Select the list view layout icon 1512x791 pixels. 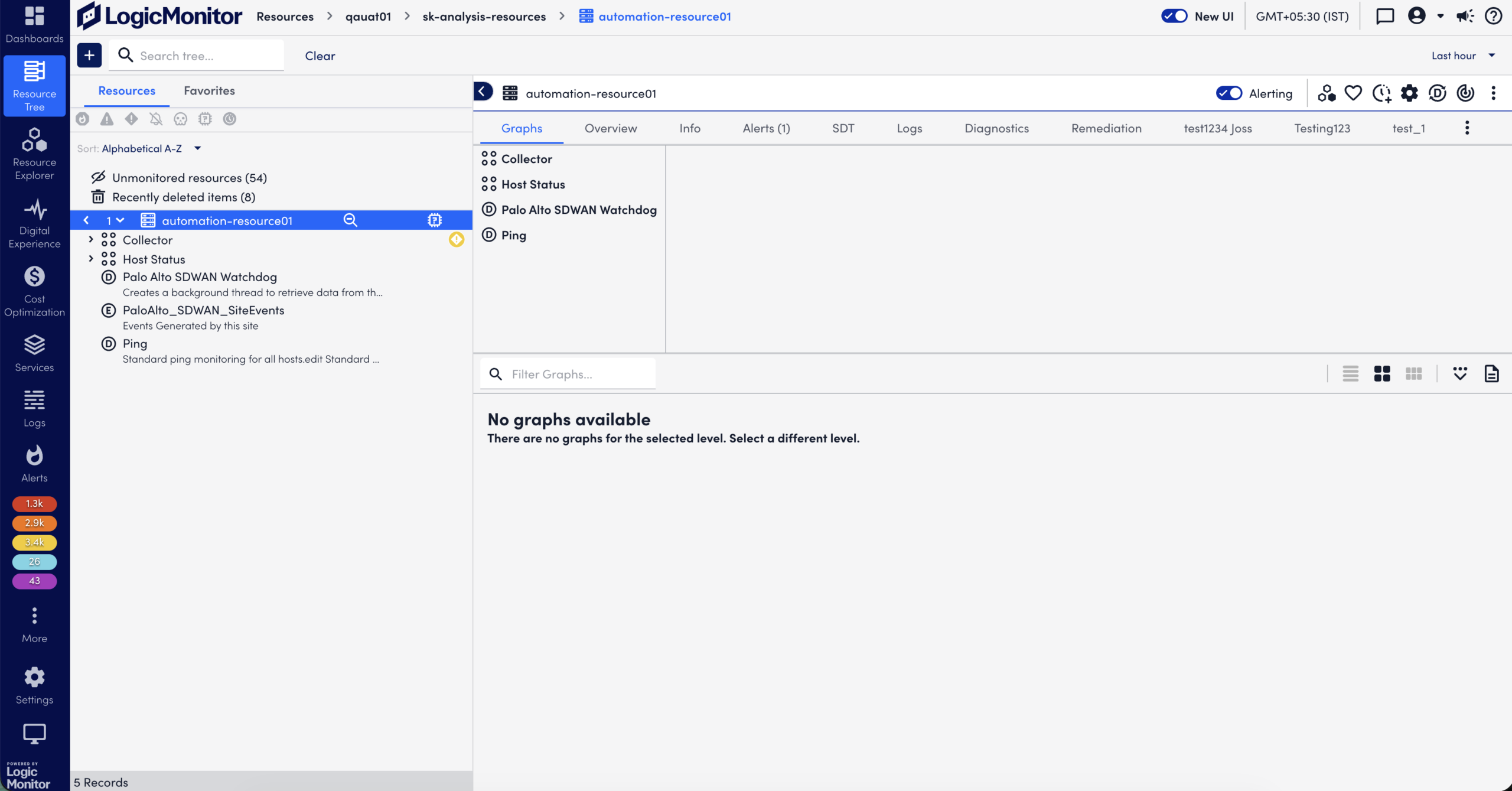(1350, 374)
